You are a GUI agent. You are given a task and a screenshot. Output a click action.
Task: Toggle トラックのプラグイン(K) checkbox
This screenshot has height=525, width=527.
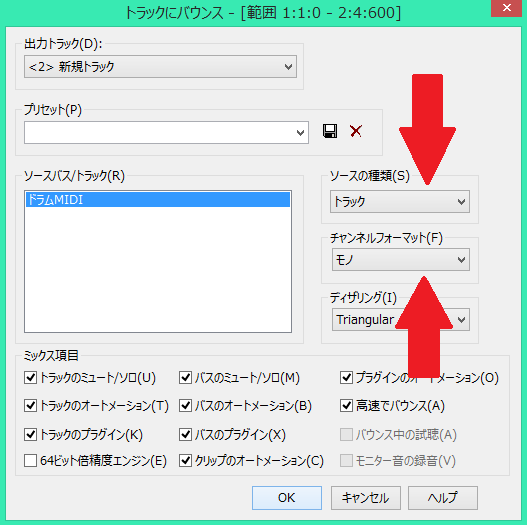tap(30, 435)
